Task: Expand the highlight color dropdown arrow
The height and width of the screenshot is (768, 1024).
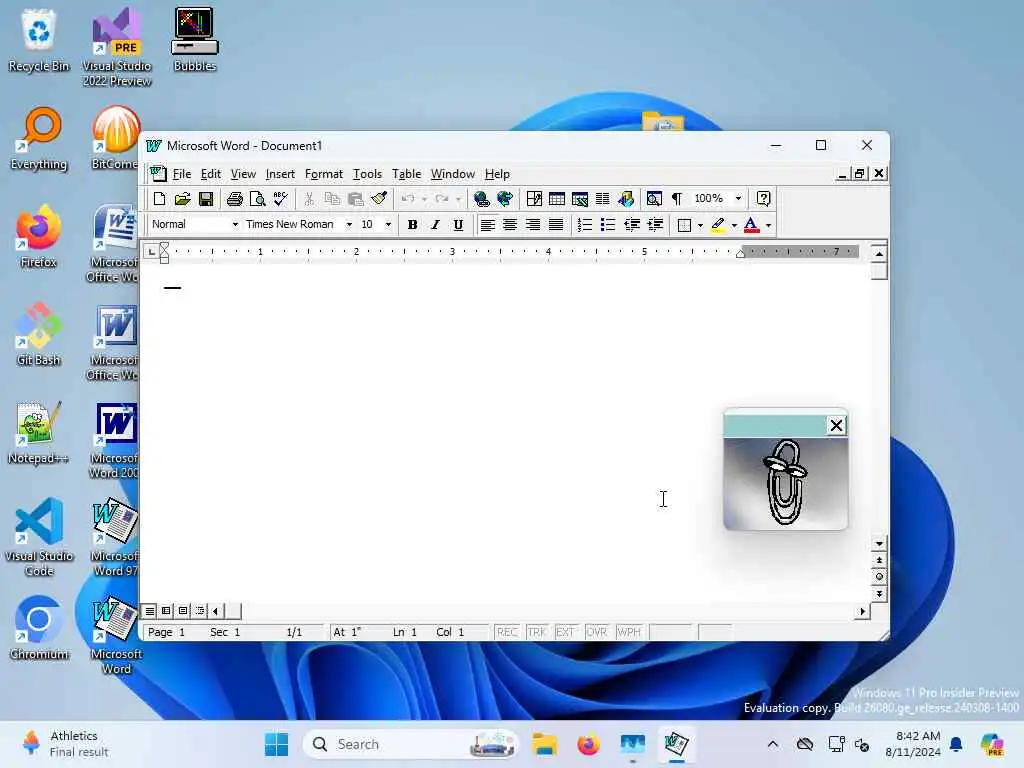Action: pyautogui.click(x=734, y=225)
